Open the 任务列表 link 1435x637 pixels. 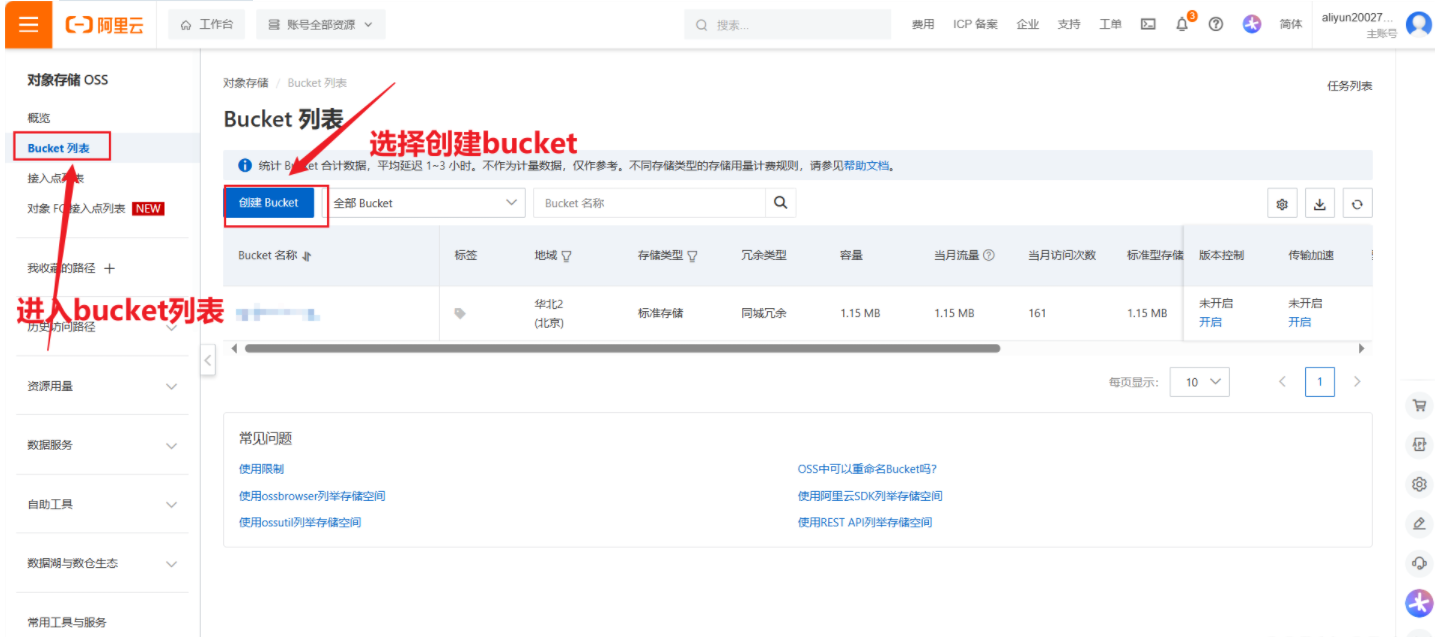[x=1349, y=86]
